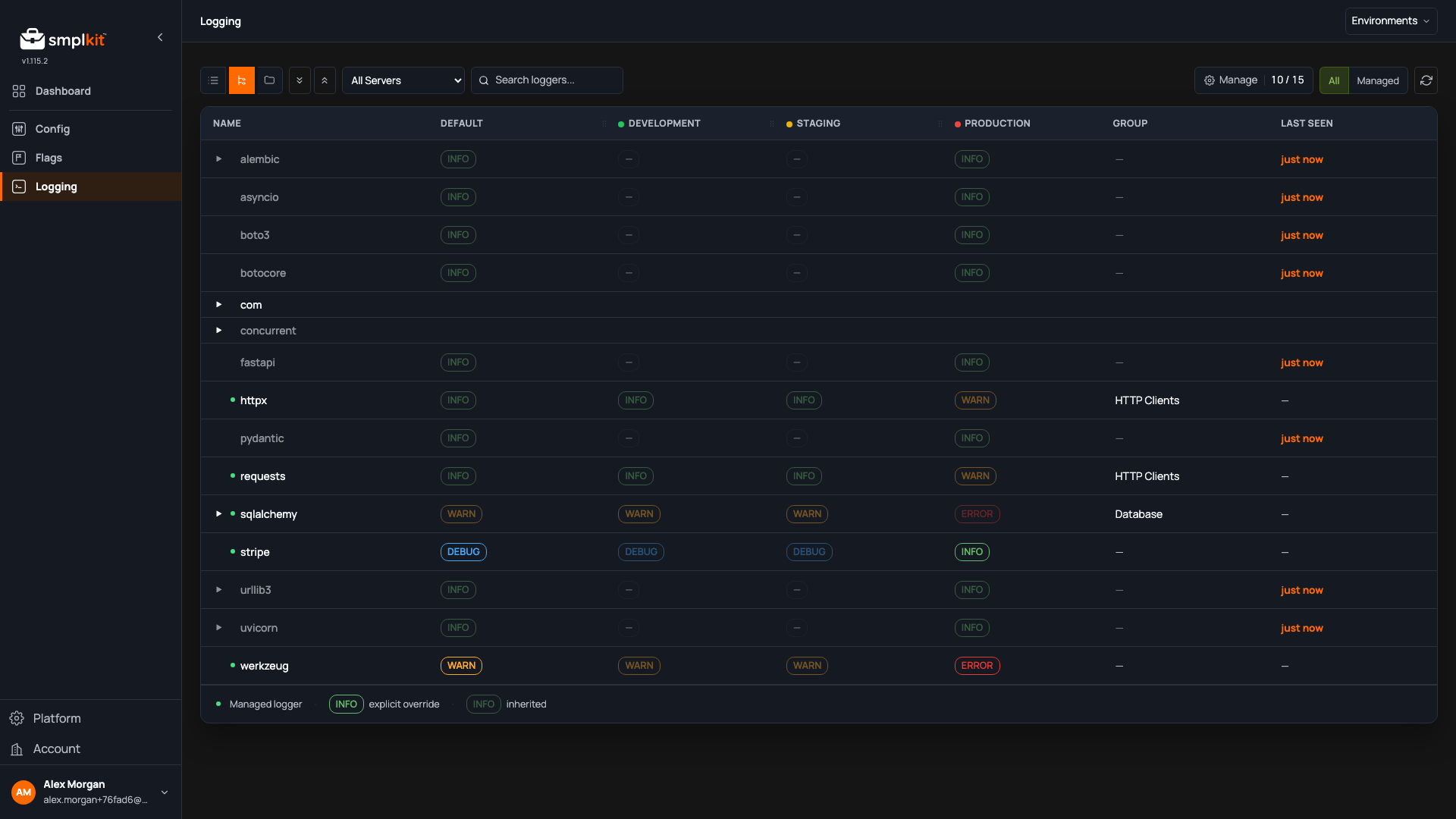Open Dashboard from sidebar

click(91, 91)
